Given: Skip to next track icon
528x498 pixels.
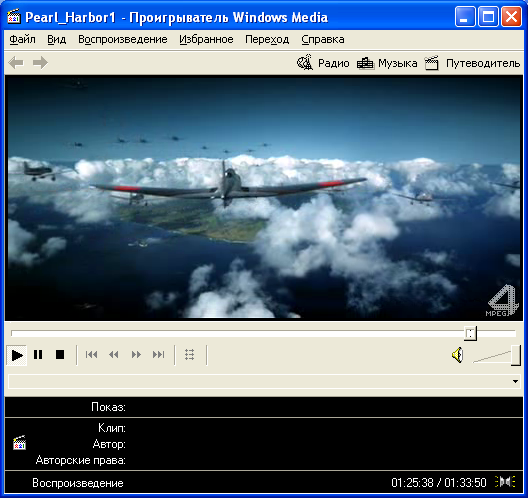Looking at the screenshot, I should click(158, 355).
